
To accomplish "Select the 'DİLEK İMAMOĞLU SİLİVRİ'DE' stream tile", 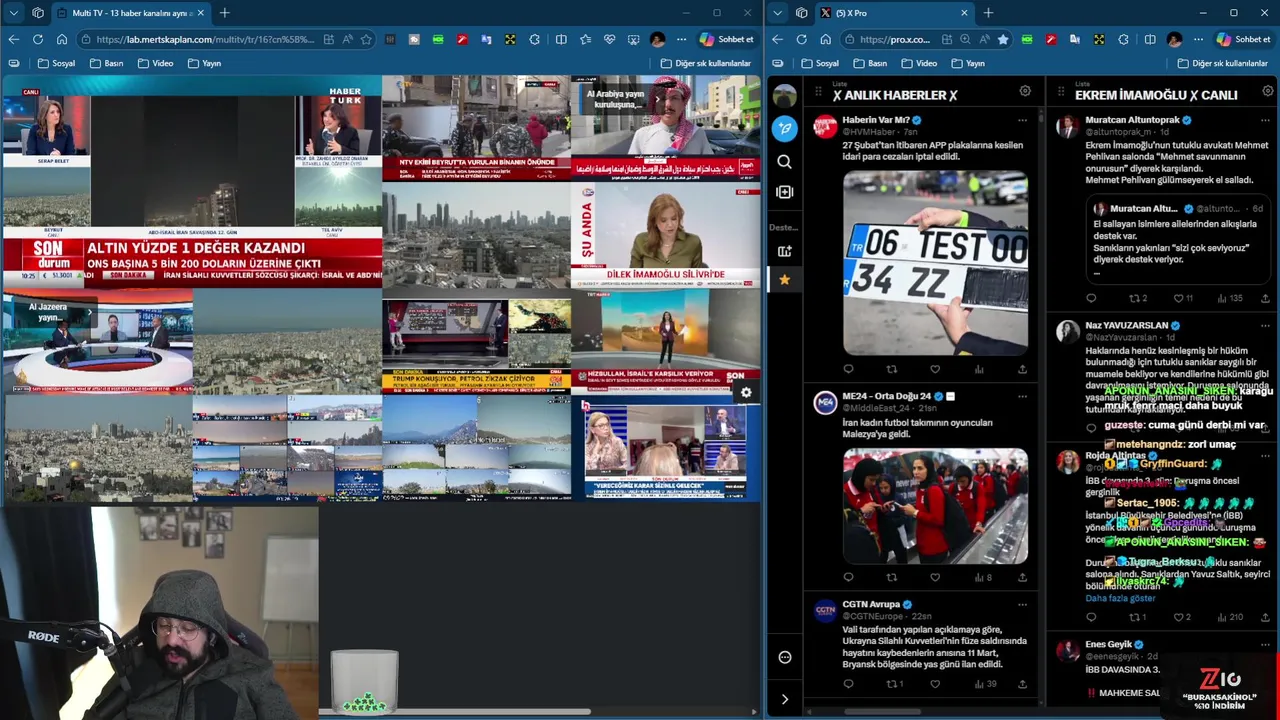I will [666, 237].
